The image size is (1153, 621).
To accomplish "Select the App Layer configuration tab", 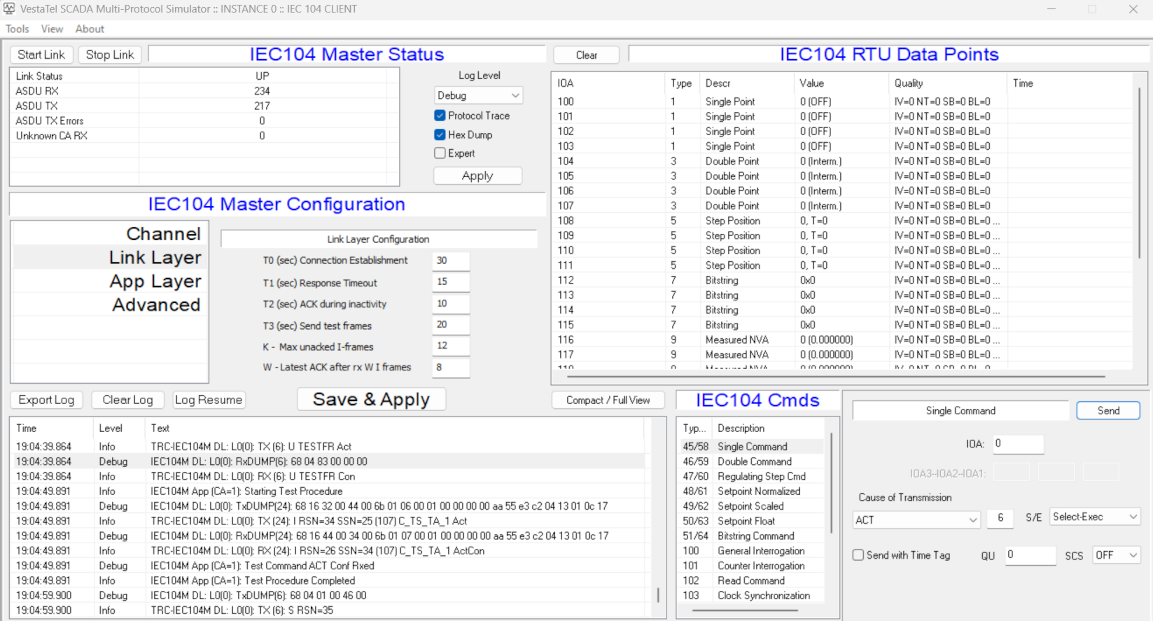I will click(x=155, y=281).
